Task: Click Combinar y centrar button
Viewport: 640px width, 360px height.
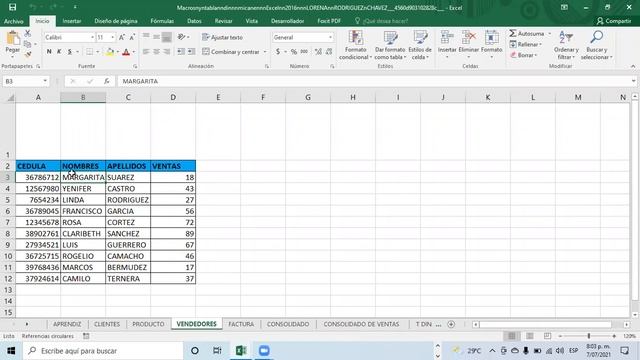Action: (231, 52)
